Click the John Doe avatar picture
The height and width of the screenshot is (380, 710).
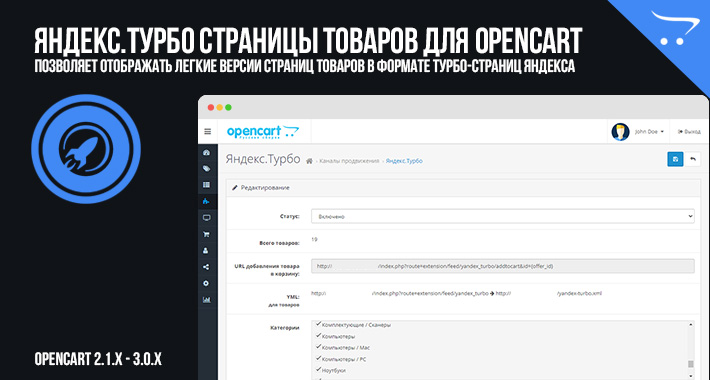(620, 132)
